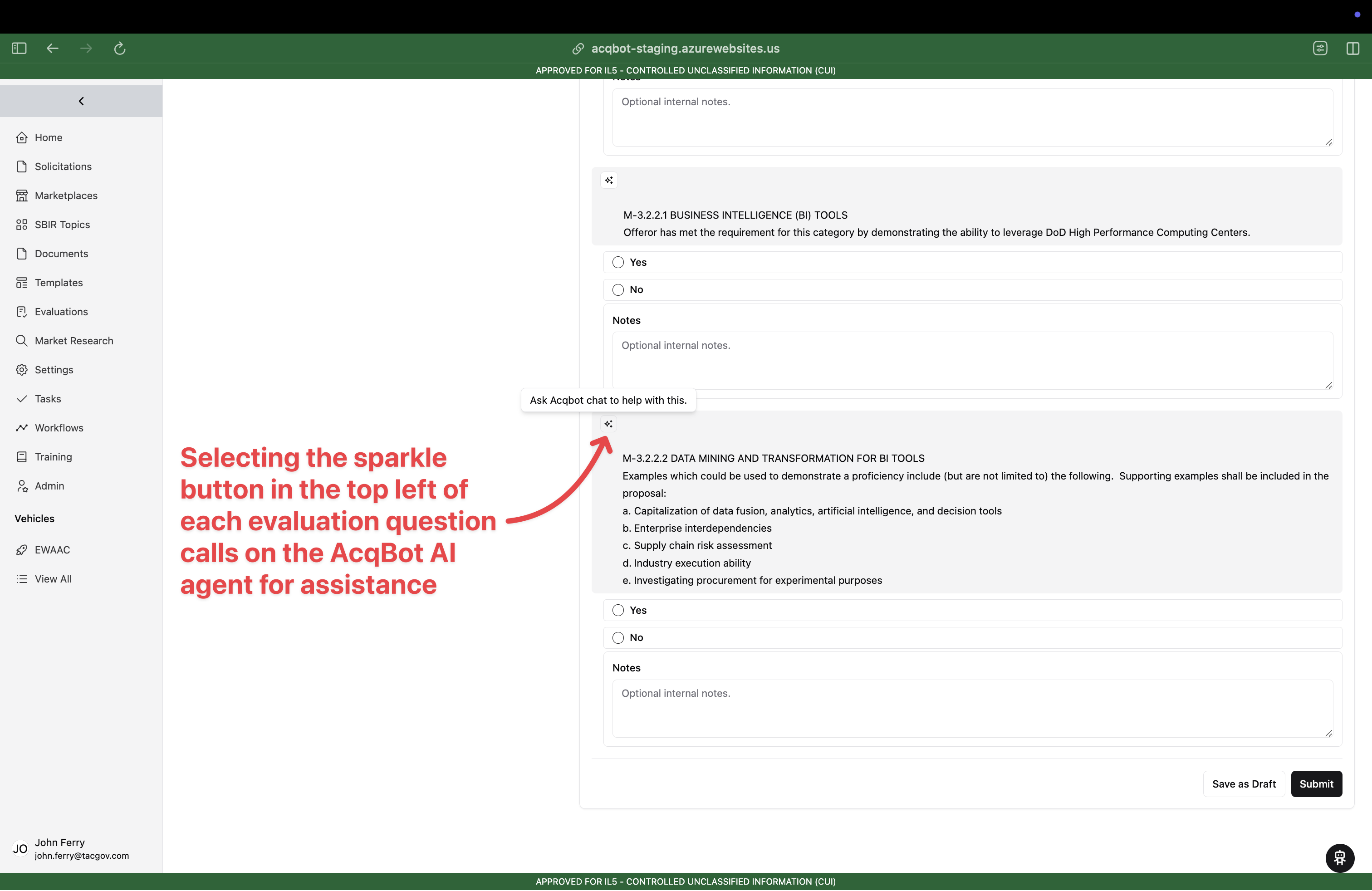
Task: Open the browser split view icon
Action: pos(1352,49)
